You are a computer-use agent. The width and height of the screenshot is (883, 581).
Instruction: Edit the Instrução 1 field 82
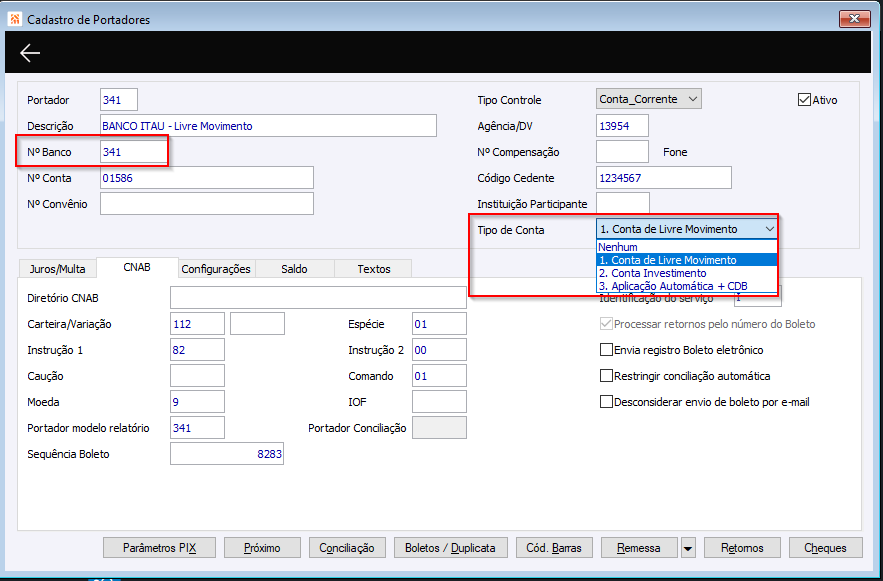point(197,350)
